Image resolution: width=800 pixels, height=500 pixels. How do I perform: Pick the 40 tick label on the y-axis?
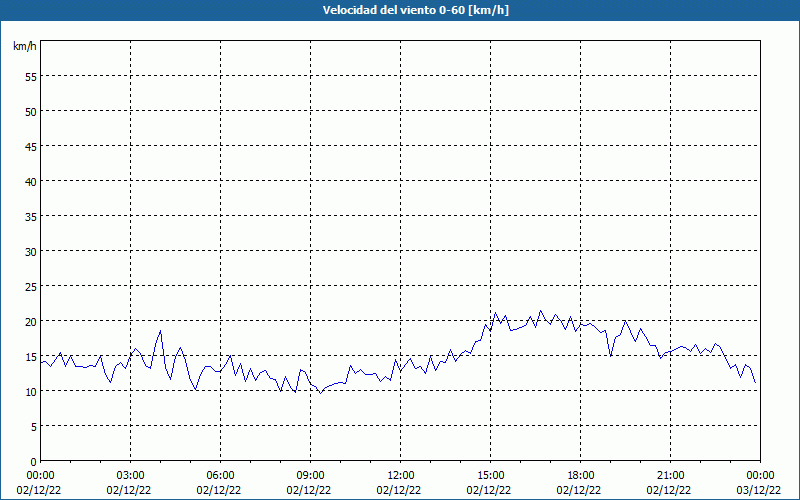click(30, 181)
